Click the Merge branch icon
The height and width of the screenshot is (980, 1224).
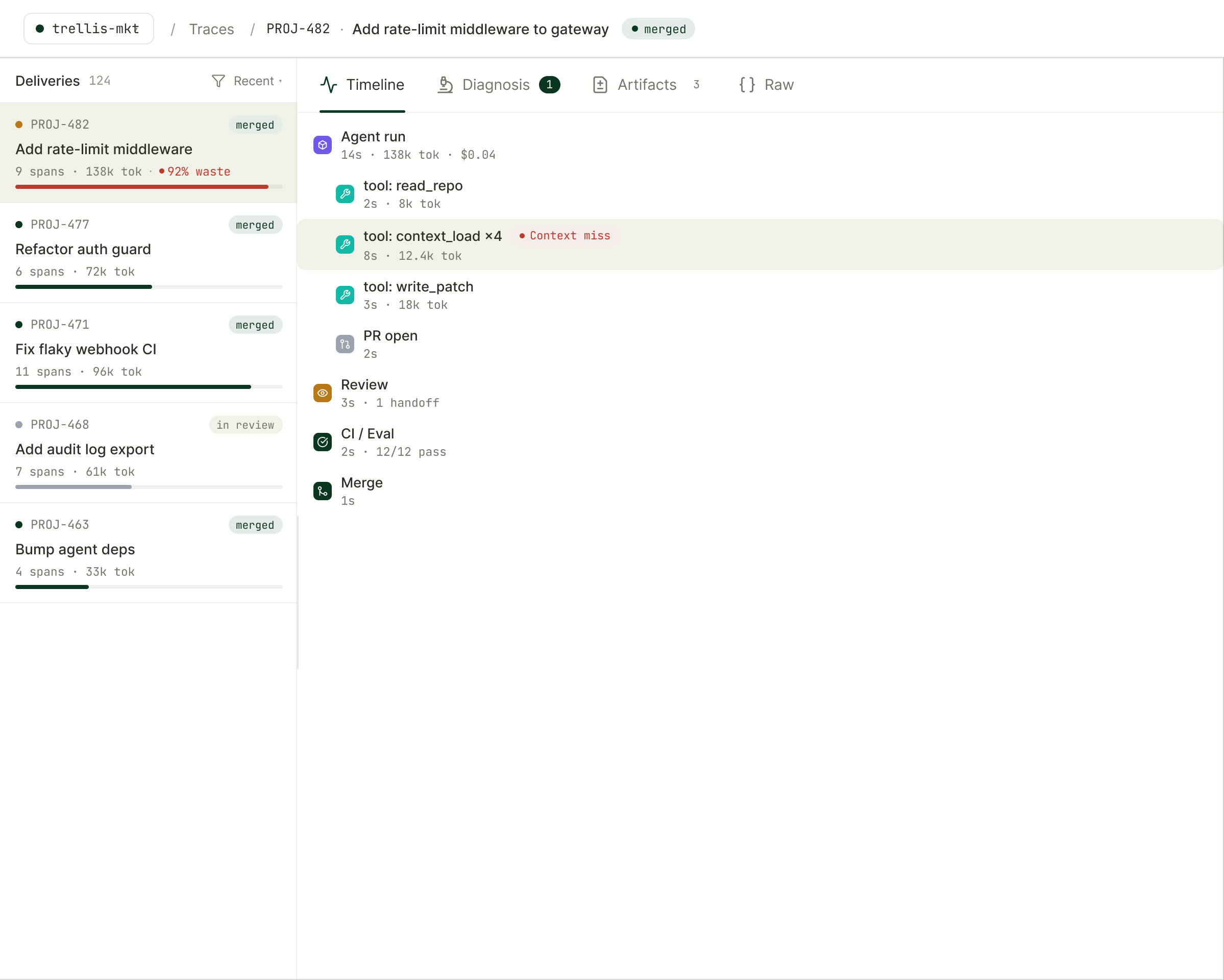tap(323, 491)
